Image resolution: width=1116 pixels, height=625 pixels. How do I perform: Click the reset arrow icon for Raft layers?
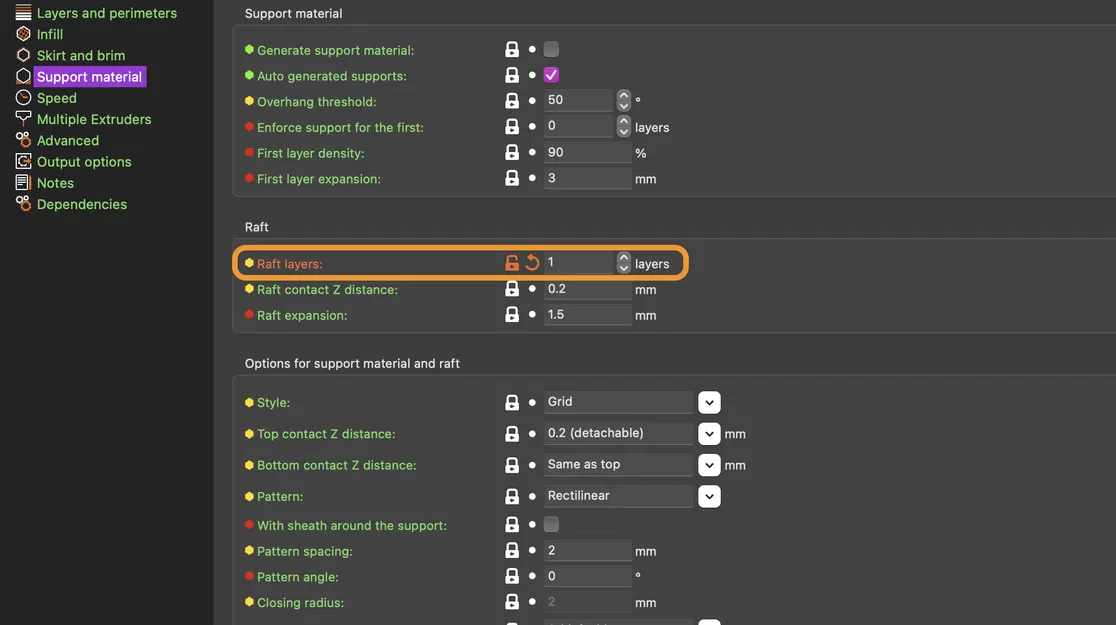point(532,263)
